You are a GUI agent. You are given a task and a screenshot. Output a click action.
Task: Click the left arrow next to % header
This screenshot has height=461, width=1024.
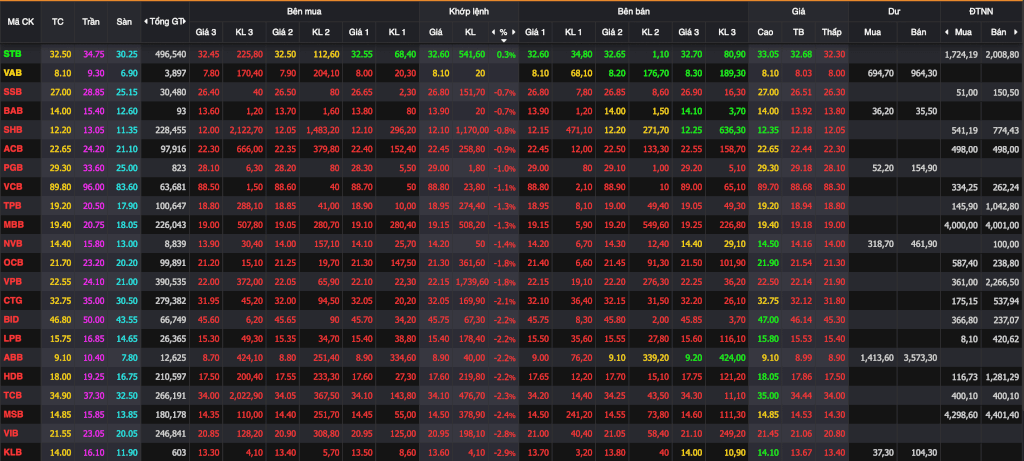coord(494,32)
